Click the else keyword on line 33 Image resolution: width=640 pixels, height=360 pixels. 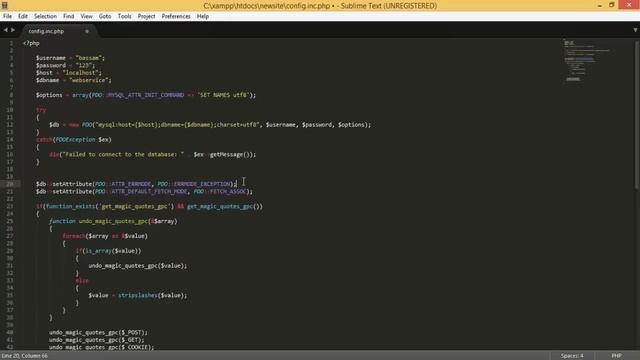click(x=82, y=280)
